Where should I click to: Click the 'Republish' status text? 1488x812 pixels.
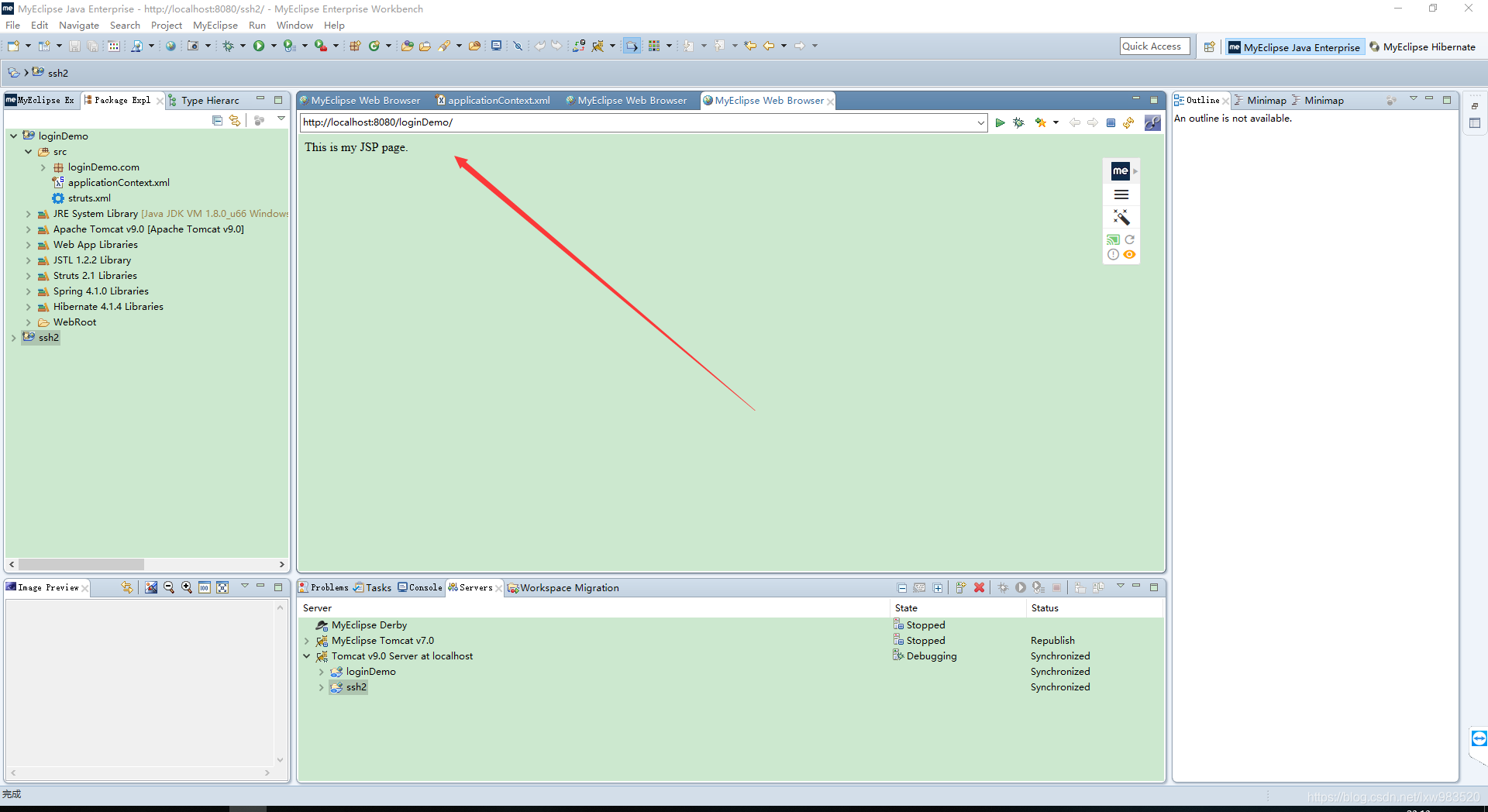1052,641
